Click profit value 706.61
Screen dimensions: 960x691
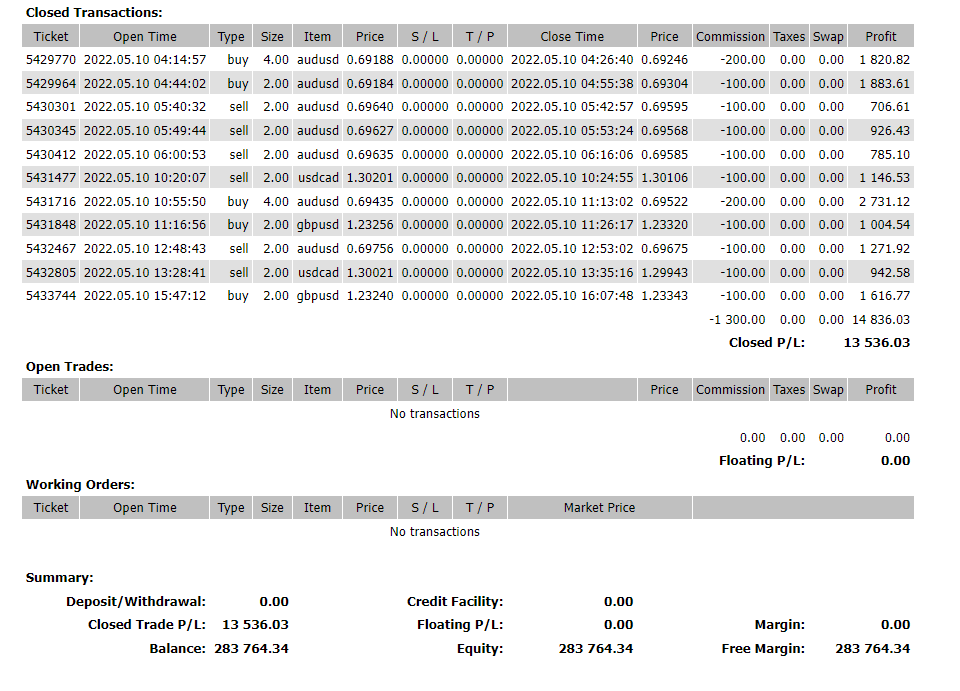tap(890, 106)
